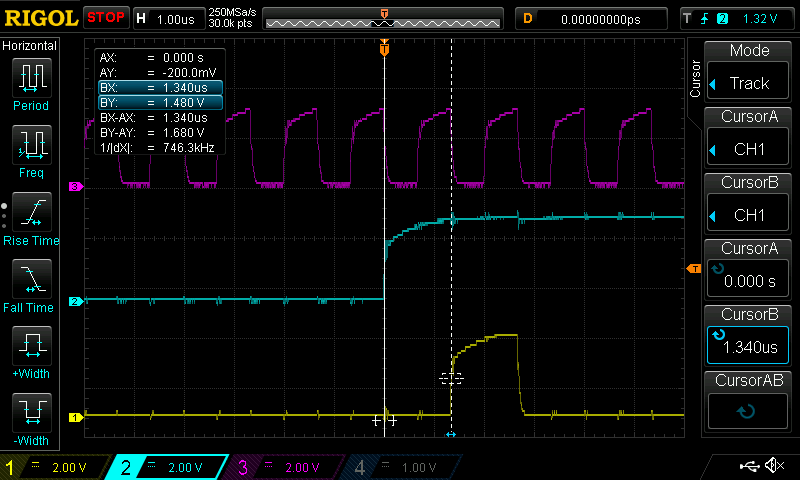This screenshot has width=800, height=480.
Task: Click the AX = 0.000 s readout
Action: pyautogui.click(x=151, y=58)
